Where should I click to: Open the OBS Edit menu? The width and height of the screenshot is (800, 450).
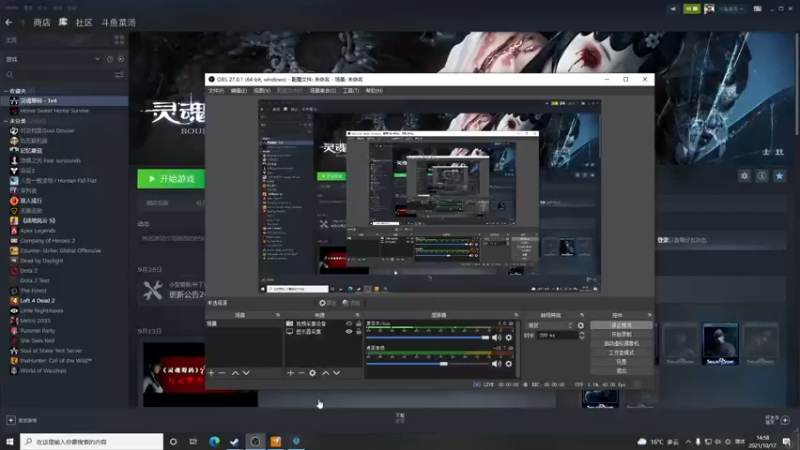[238, 91]
